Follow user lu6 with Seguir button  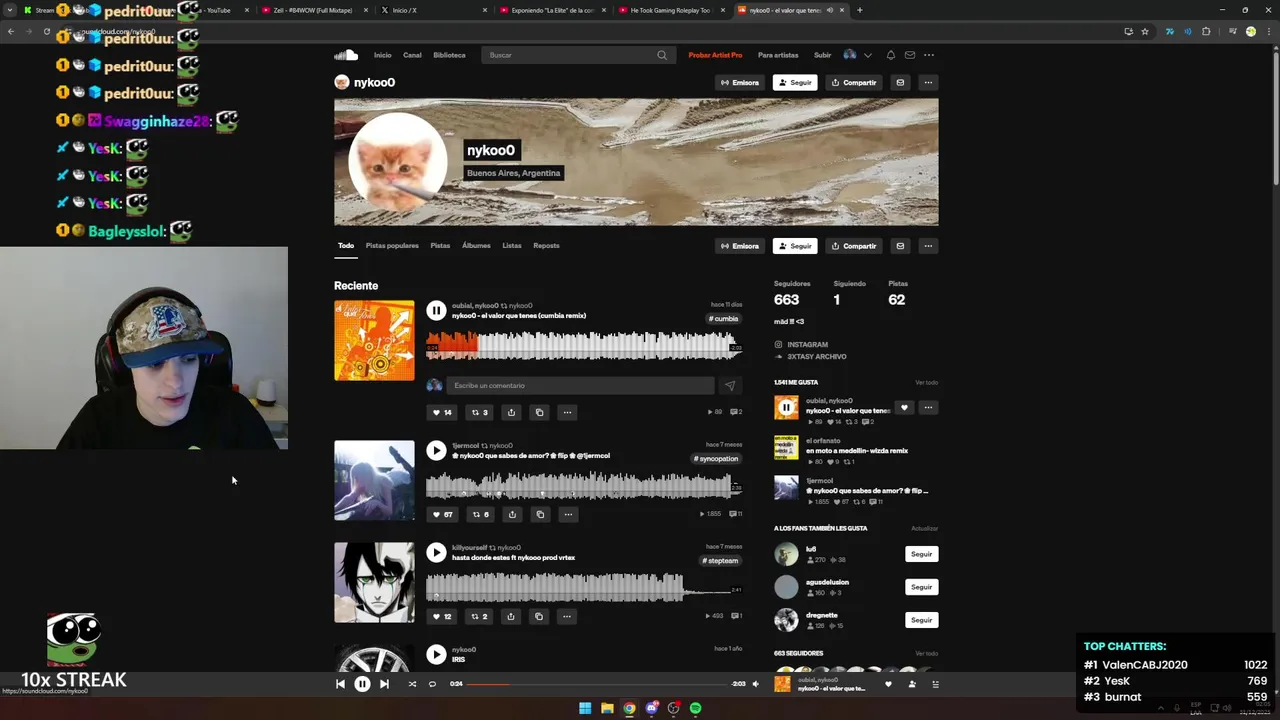pyautogui.click(x=921, y=554)
